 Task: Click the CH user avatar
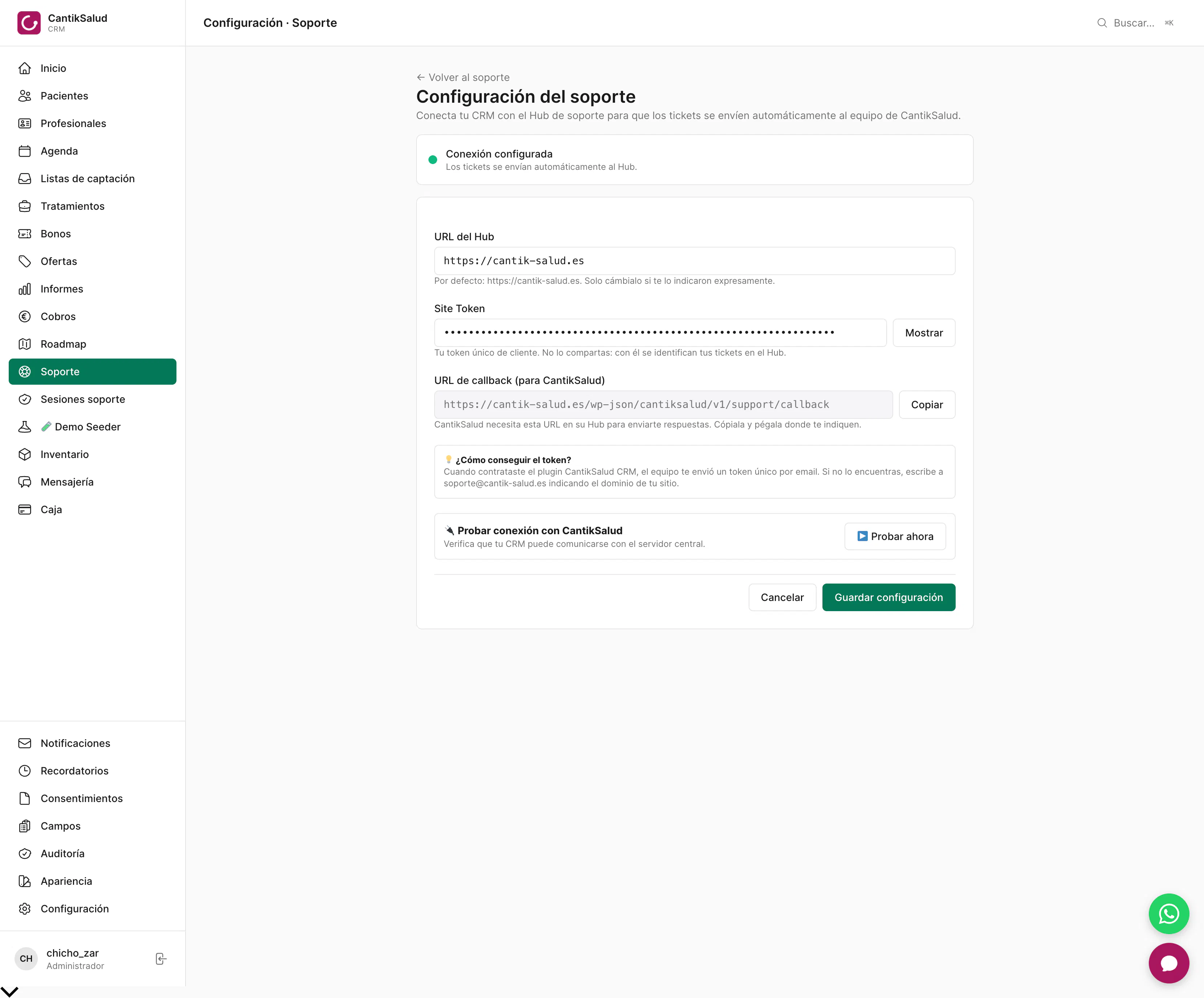(27, 958)
